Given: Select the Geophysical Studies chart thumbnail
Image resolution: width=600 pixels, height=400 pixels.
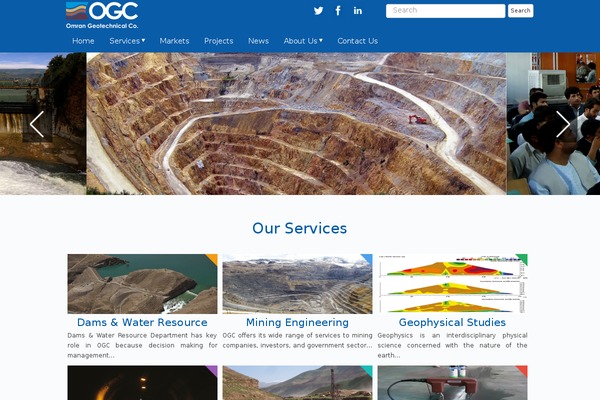Looking at the screenshot, I should pos(452,284).
